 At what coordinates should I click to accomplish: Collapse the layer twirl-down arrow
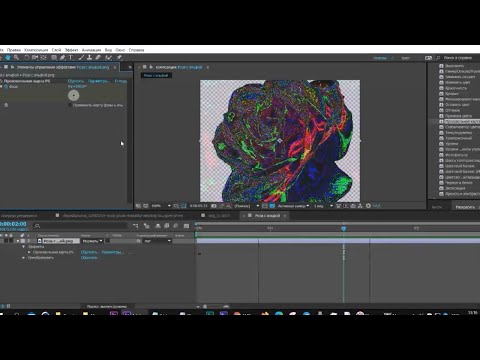pos(18,241)
